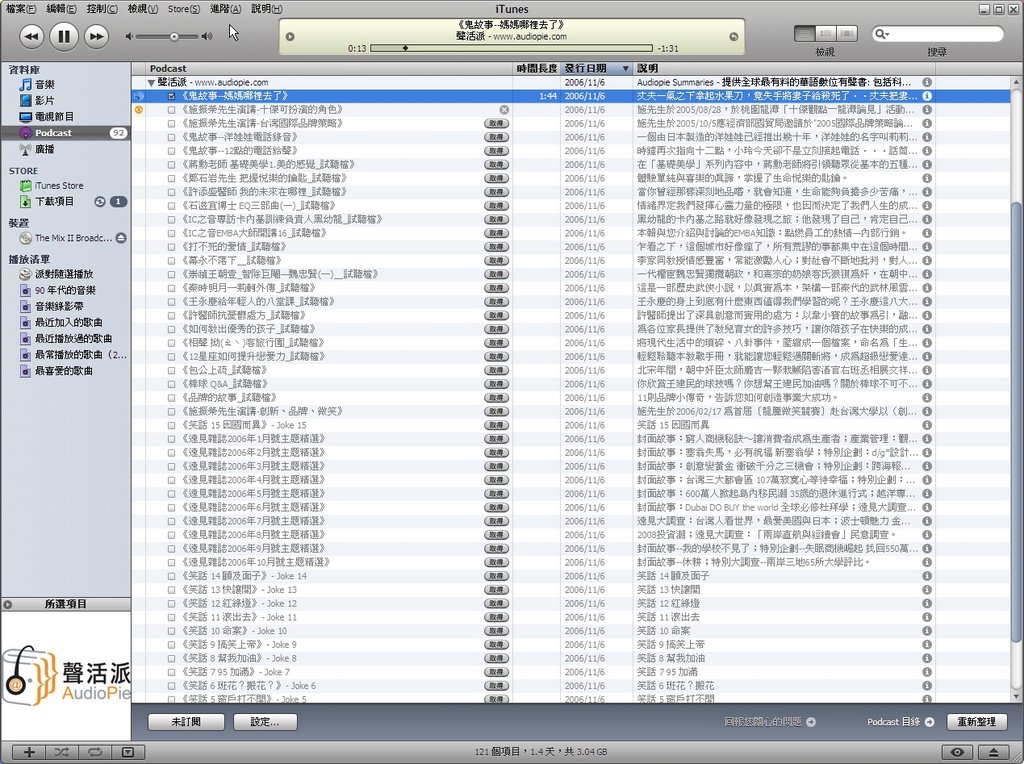Open 下載項目 downloads list
This screenshot has width=1024, height=764.
click(x=54, y=202)
